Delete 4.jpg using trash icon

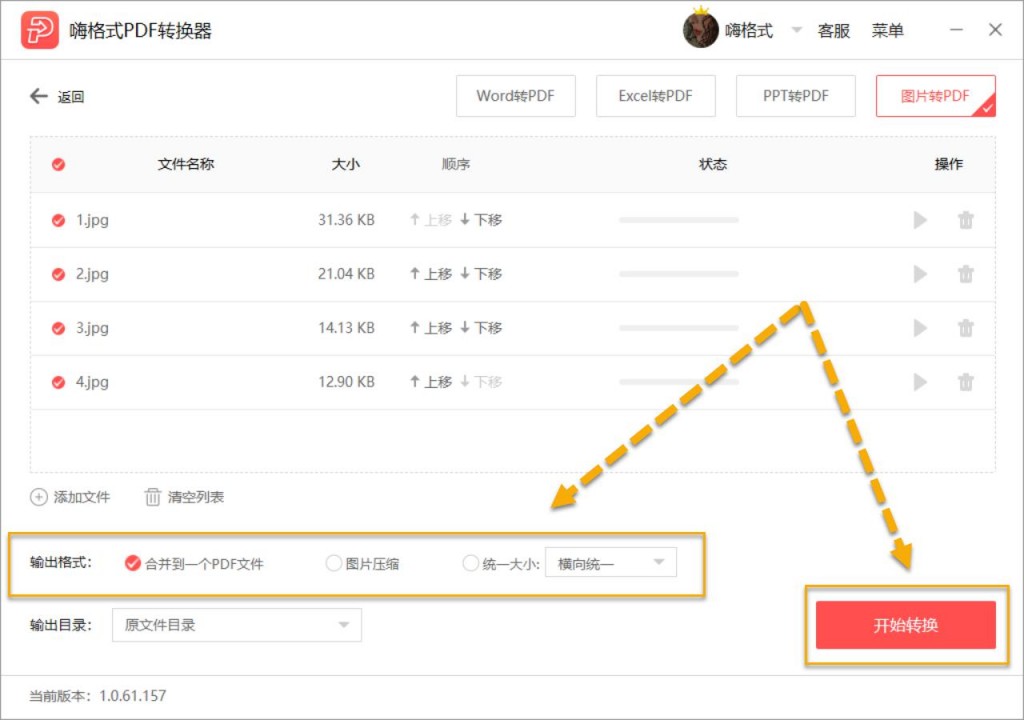click(x=966, y=382)
